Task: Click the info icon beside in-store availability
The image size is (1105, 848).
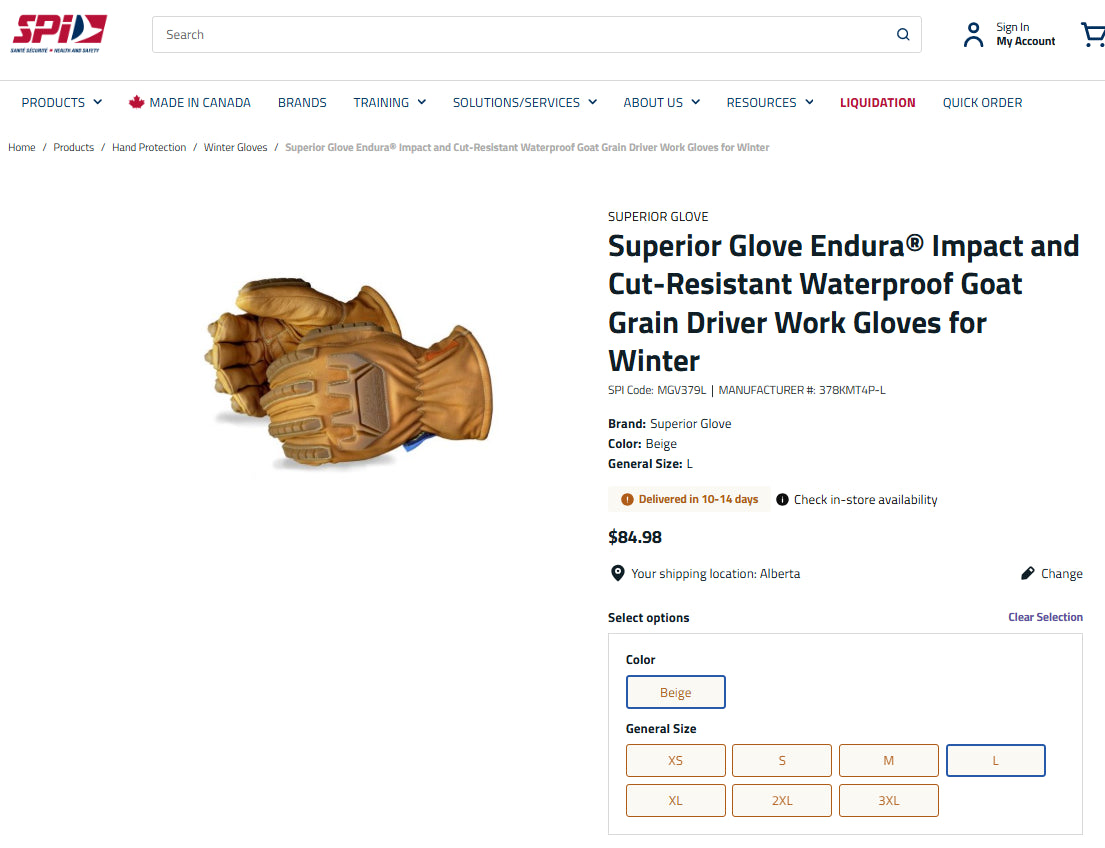Action: point(782,500)
